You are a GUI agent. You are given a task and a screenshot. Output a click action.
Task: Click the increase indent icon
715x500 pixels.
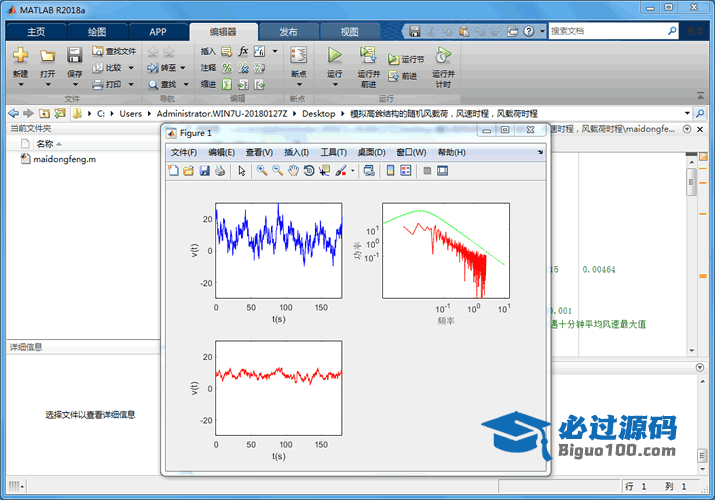243,84
